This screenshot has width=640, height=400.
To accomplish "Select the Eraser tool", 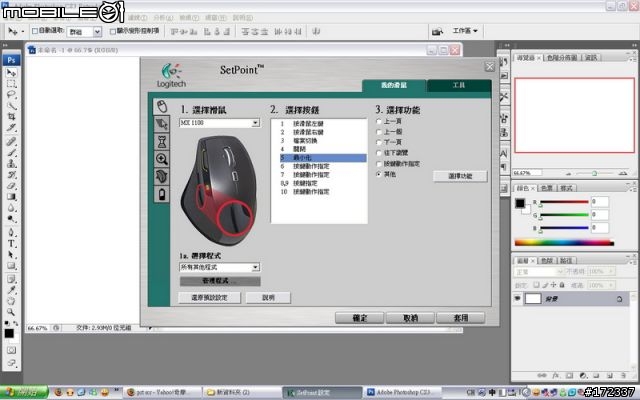I will point(11,186).
